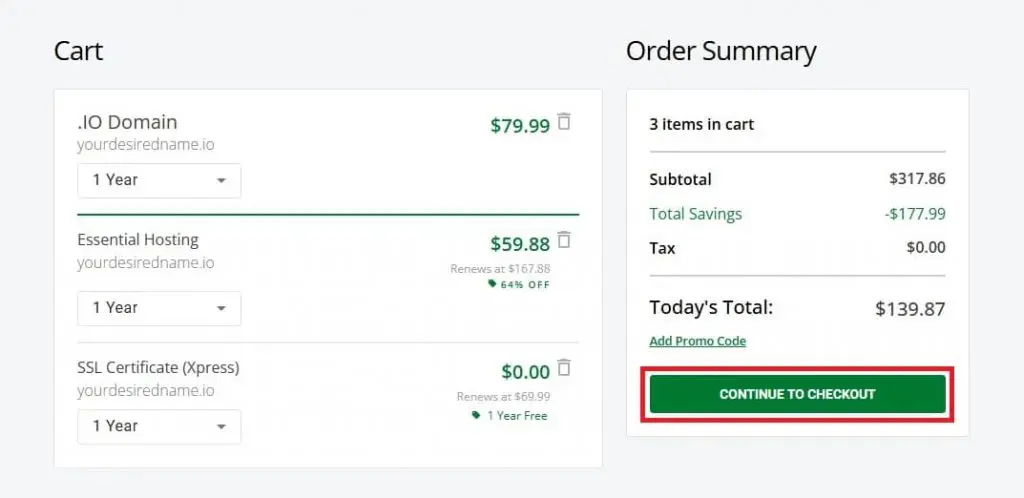Image resolution: width=1024 pixels, height=498 pixels.
Task: Click the $79.99 .IO Domain price
Action: [x=520, y=126]
